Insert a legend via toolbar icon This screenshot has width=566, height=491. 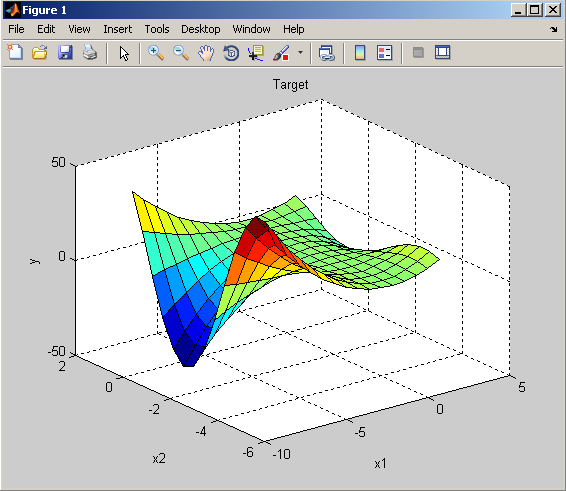click(x=384, y=53)
